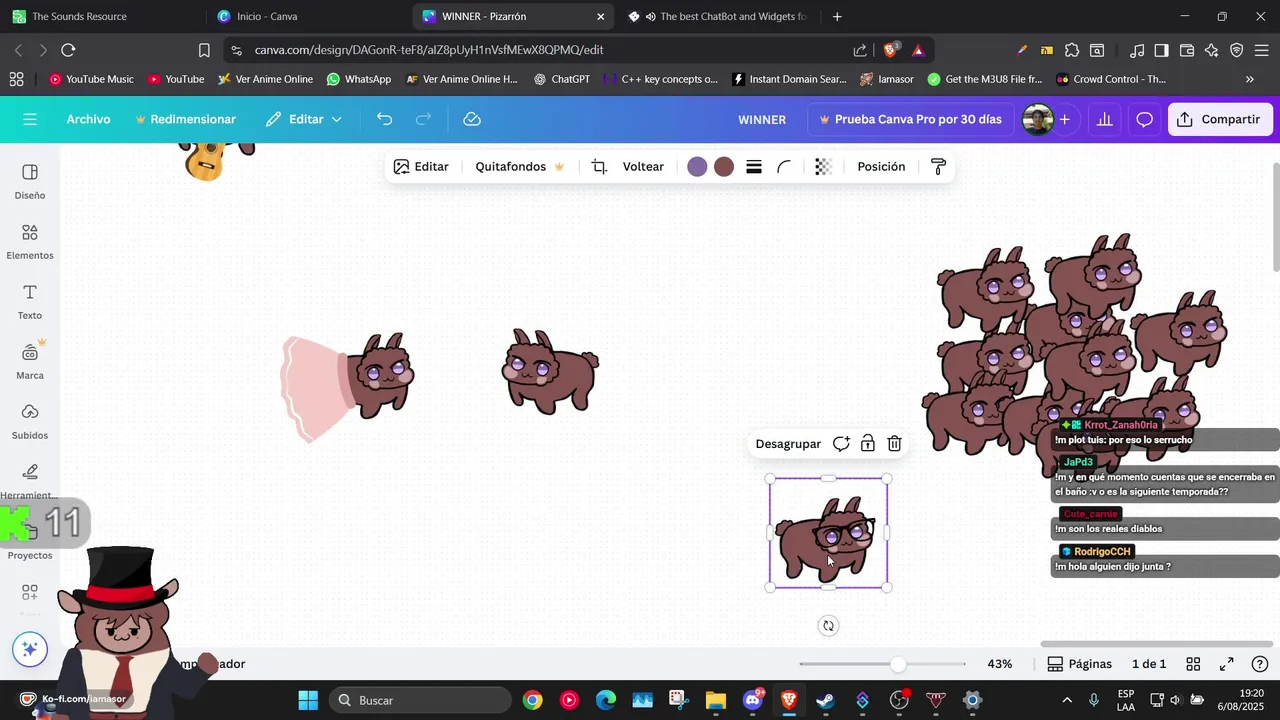This screenshot has height=720, width=1280.
Task: Open a new browser tab
Action: 837,16
